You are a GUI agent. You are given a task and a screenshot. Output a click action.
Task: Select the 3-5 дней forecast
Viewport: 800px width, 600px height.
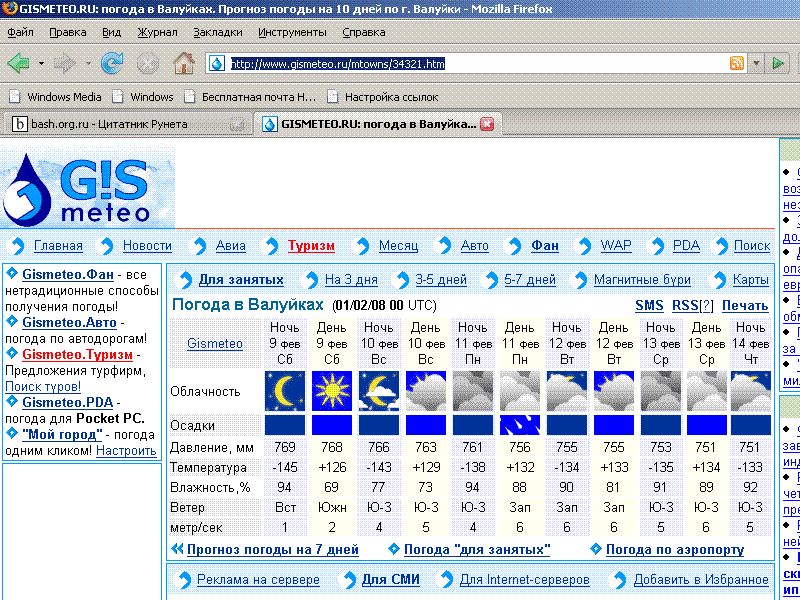click(x=441, y=280)
